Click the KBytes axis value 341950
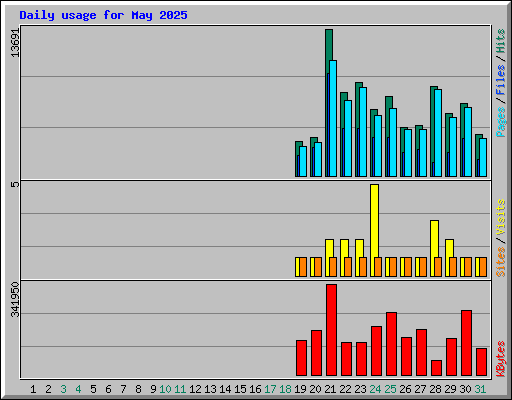The width and height of the screenshot is (512, 400). (x=15, y=300)
